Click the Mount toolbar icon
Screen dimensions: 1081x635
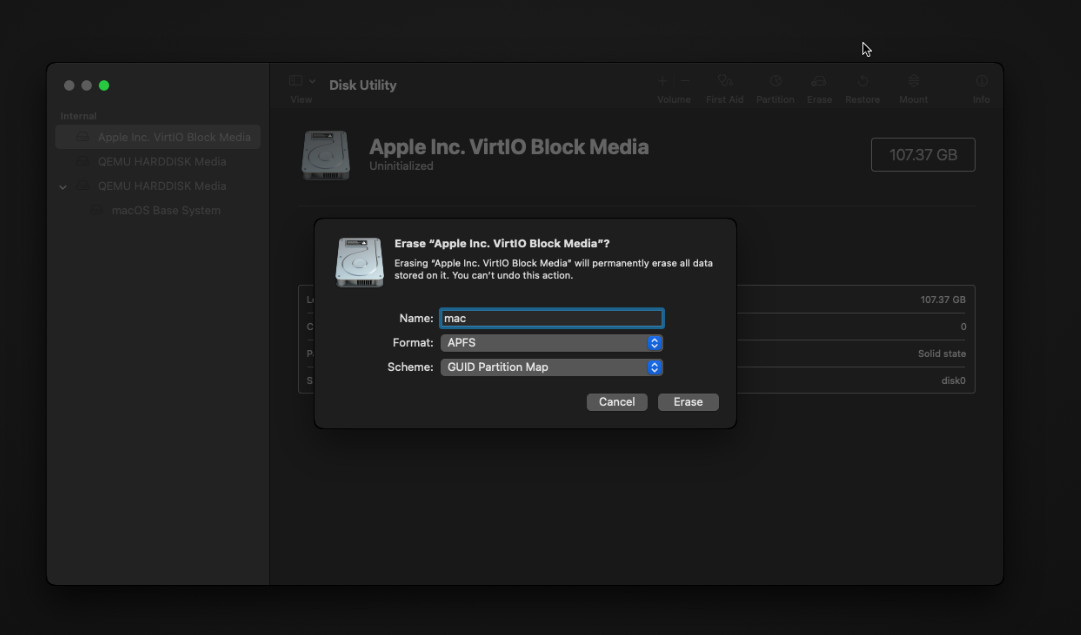click(x=913, y=81)
